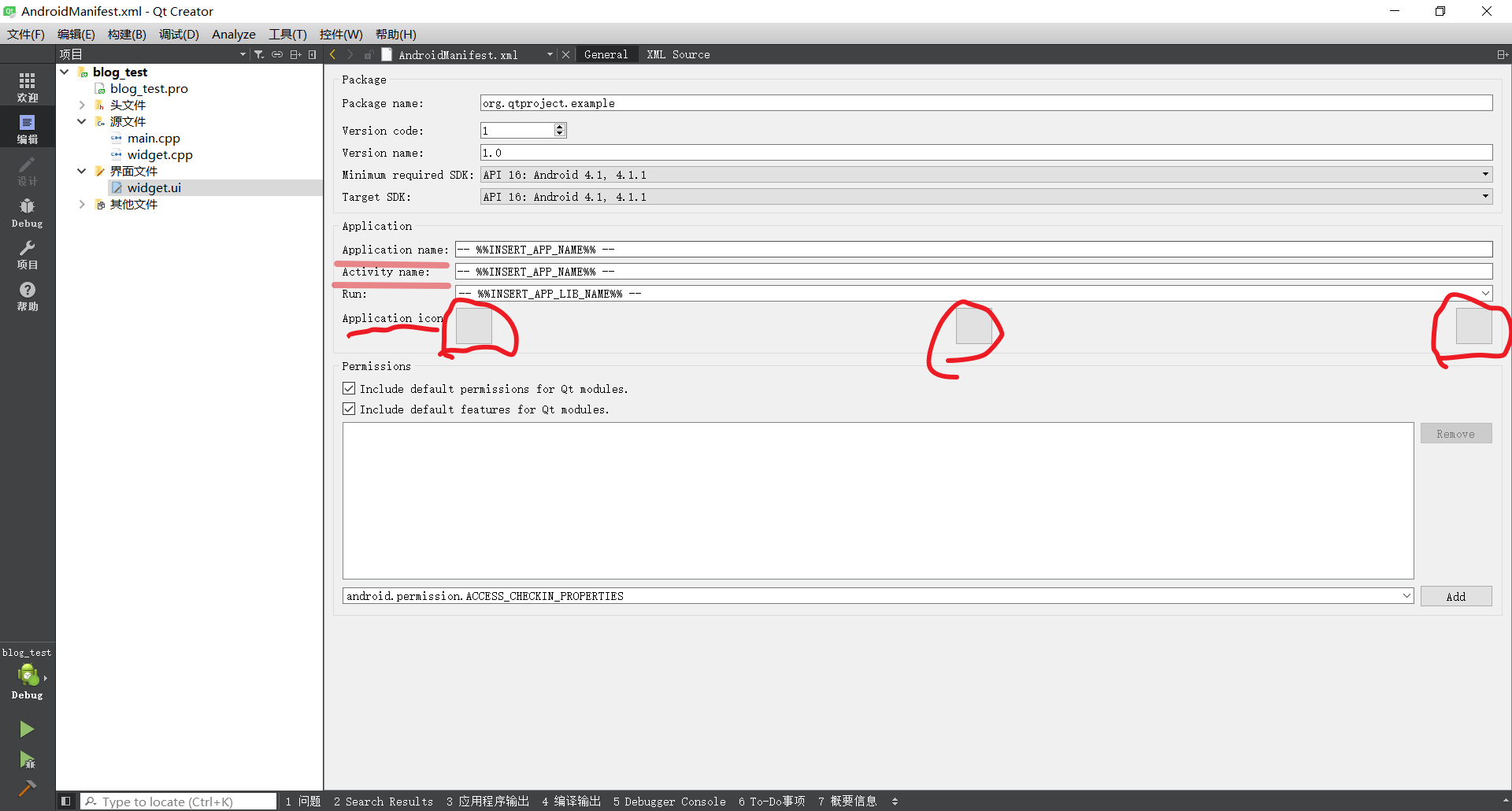The width and height of the screenshot is (1512, 811).
Task: Switch to the General tab
Action: click(606, 54)
